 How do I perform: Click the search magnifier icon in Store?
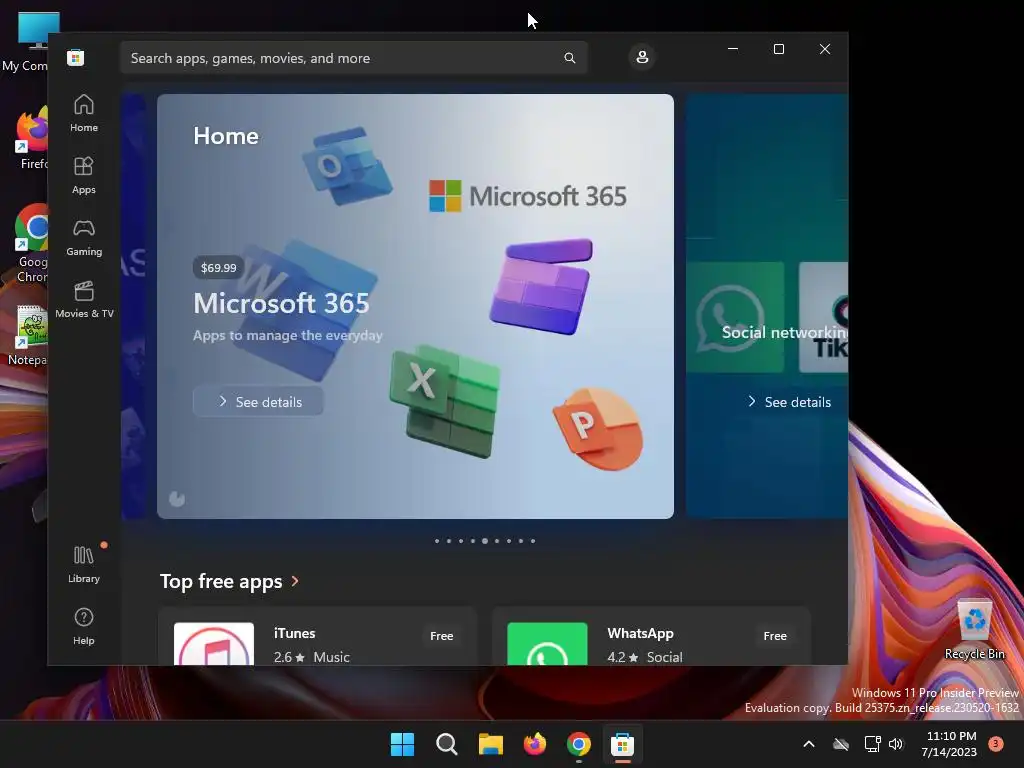(x=569, y=58)
